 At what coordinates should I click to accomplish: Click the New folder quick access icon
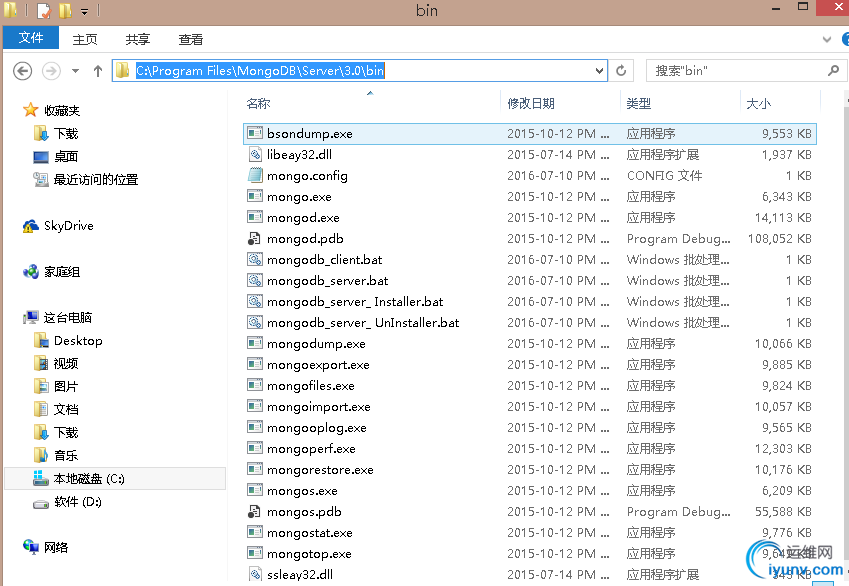(x=65, y=10)
